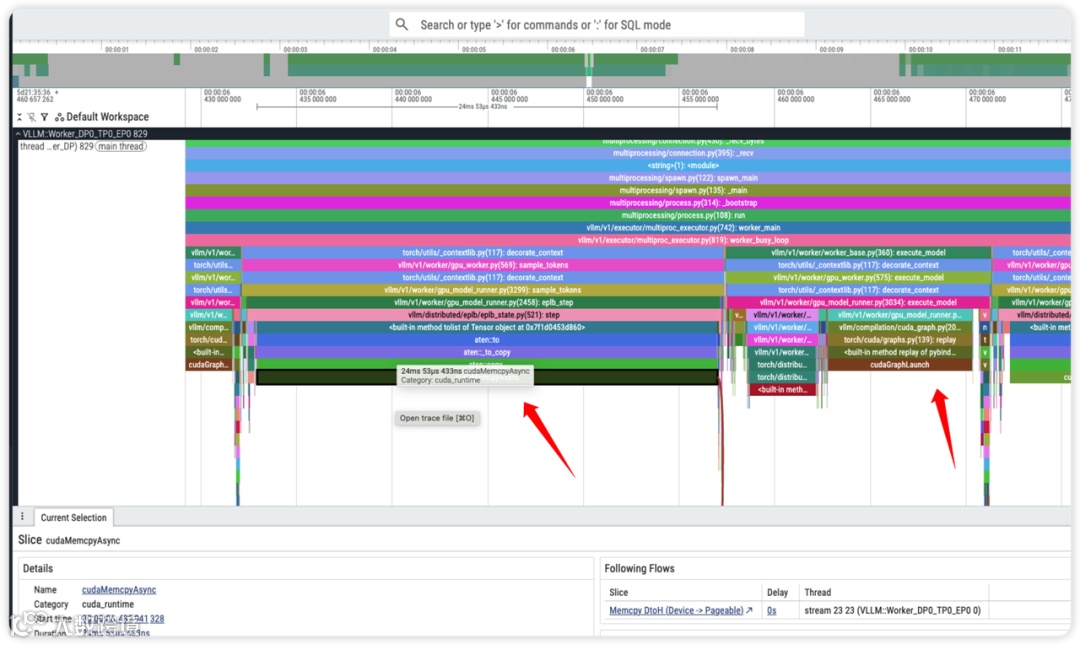Select the wide aten::to slice
The image size is (1080, 645).
click(486, 340)
